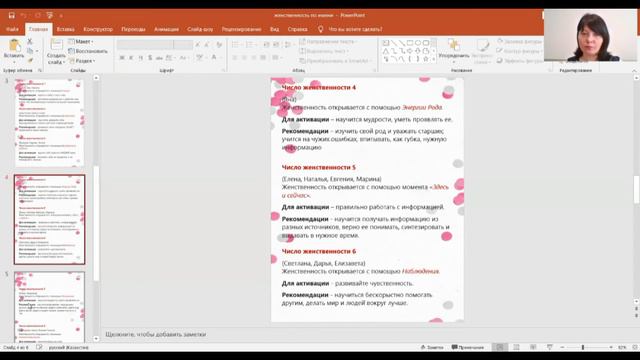Open the Упорядочить arrange menu
Screen dimensions: 640x360
tap(453, 51)
